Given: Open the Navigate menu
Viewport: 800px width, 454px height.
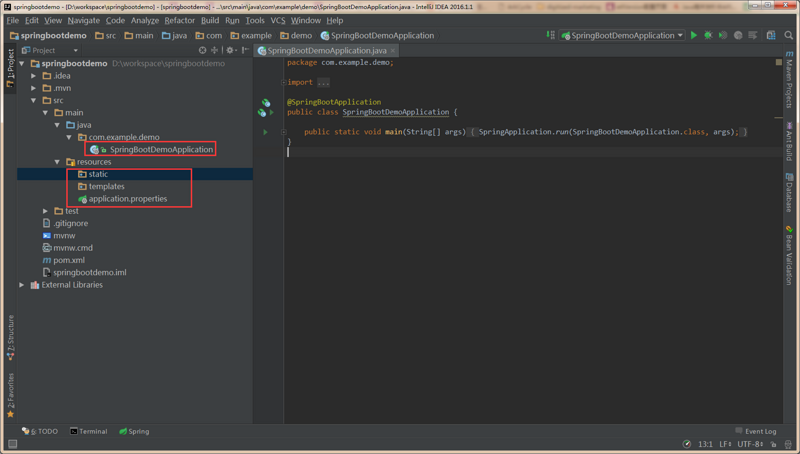Looking at the screenshot, I should click(84, 20).
